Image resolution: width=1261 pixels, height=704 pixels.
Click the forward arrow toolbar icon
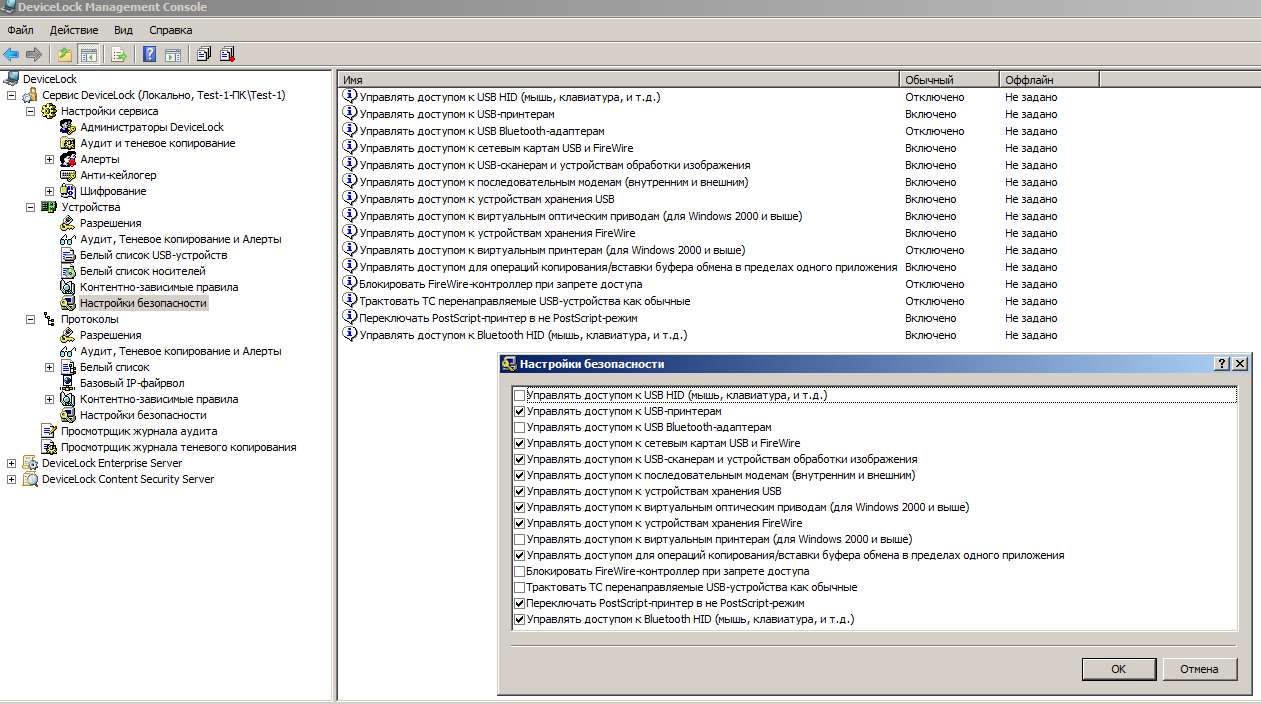pos(33,55)
